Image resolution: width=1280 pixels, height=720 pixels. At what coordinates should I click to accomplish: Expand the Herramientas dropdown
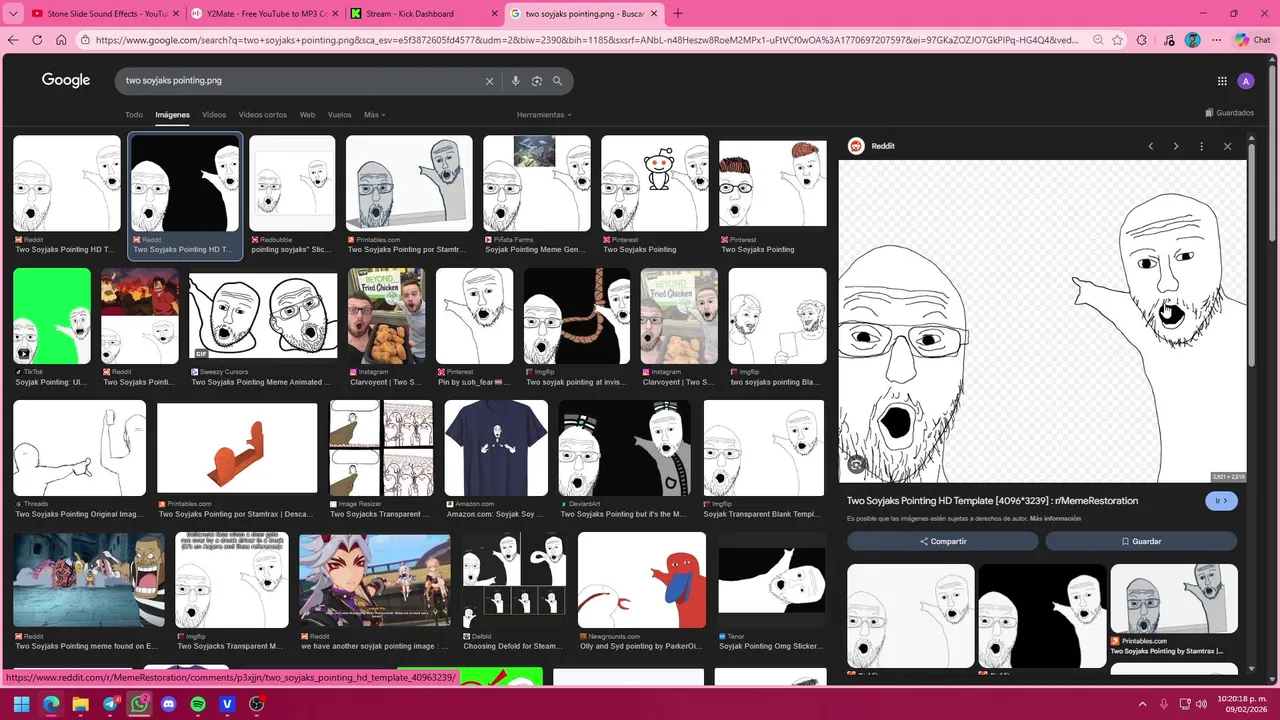pyautogui.click(x=544, y=115)
